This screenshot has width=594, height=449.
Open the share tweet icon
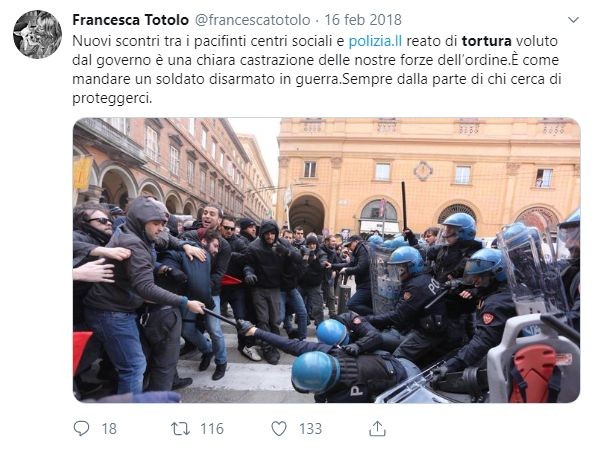pos(377,429)
